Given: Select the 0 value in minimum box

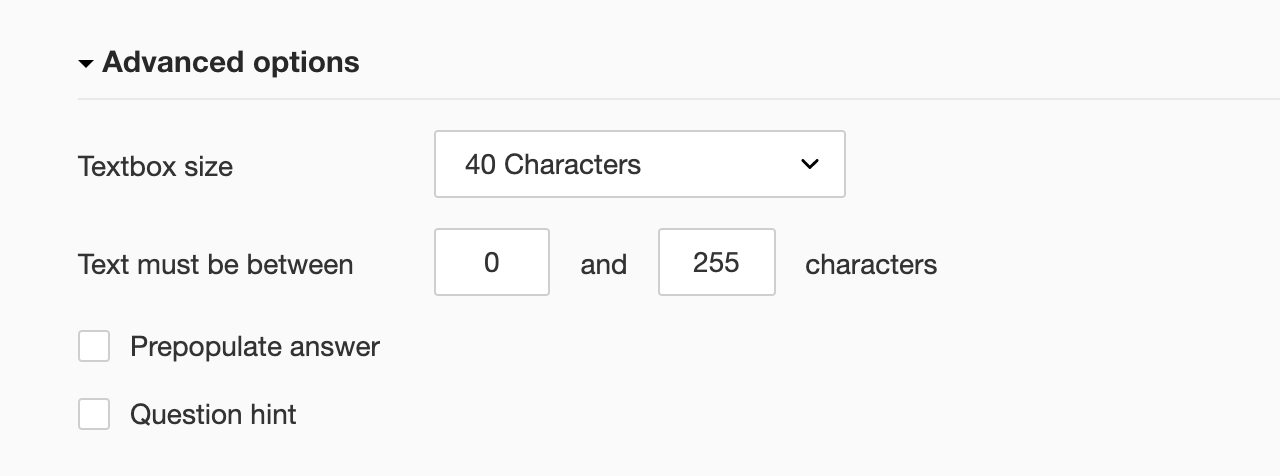Looking at the screenshot, I should coord(491,262).
